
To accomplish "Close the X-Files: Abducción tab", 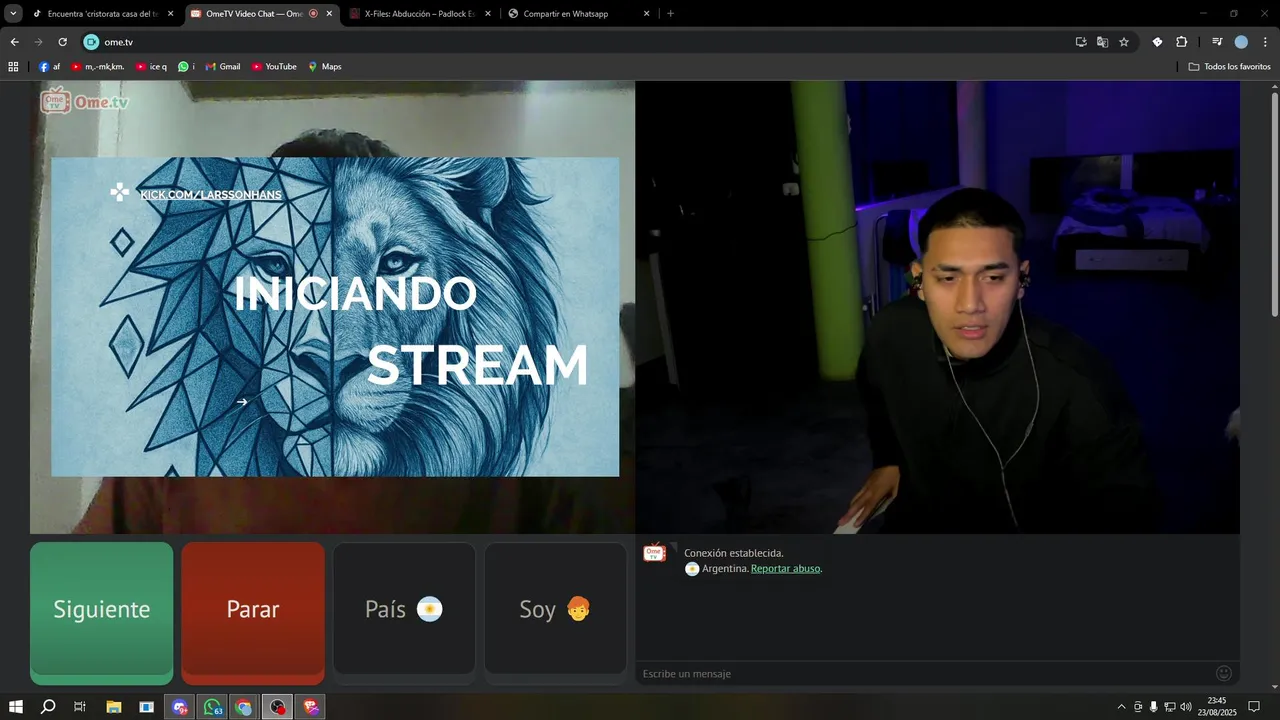I will pos(488,14).
